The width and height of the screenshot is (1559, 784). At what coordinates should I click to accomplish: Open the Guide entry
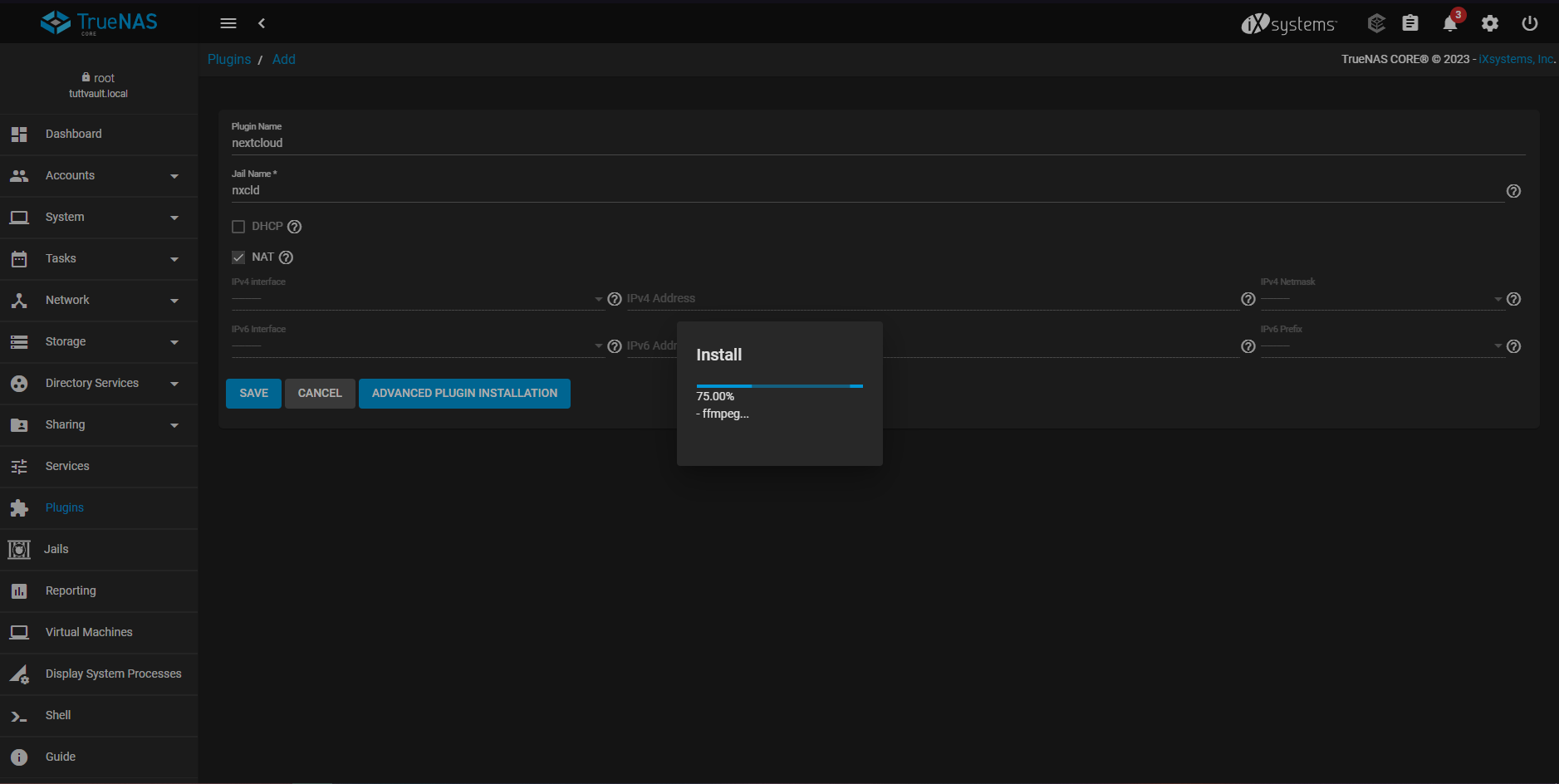point(99,757)
